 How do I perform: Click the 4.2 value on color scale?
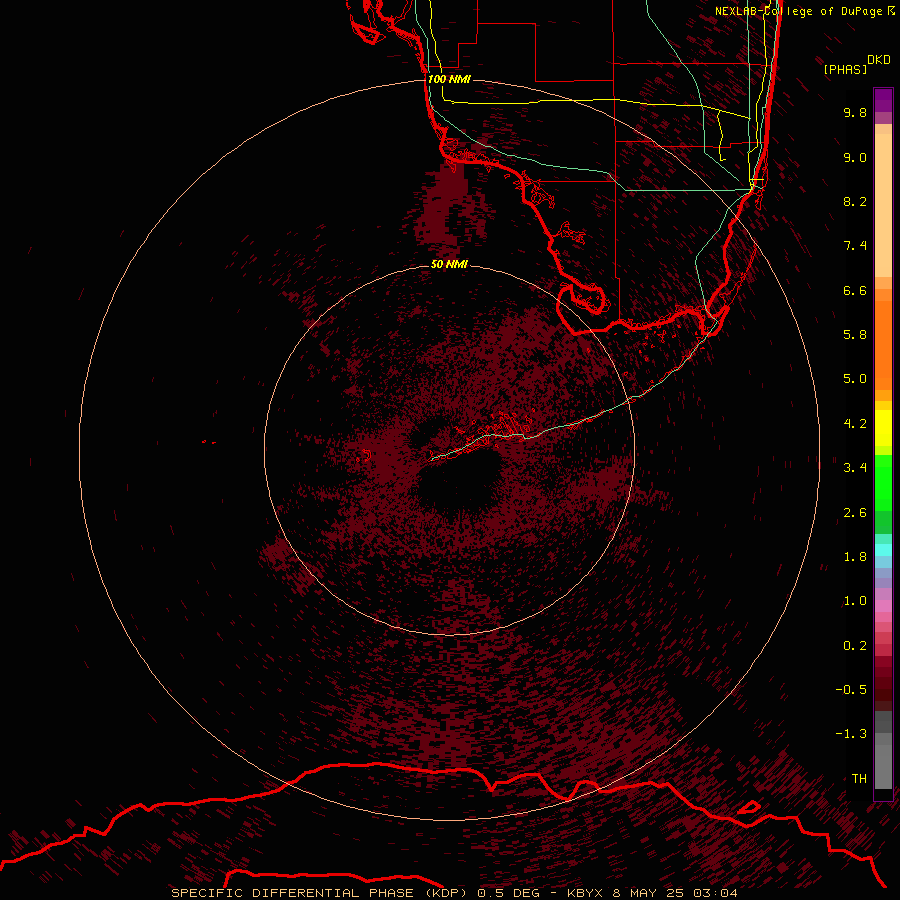click(855, 424)
